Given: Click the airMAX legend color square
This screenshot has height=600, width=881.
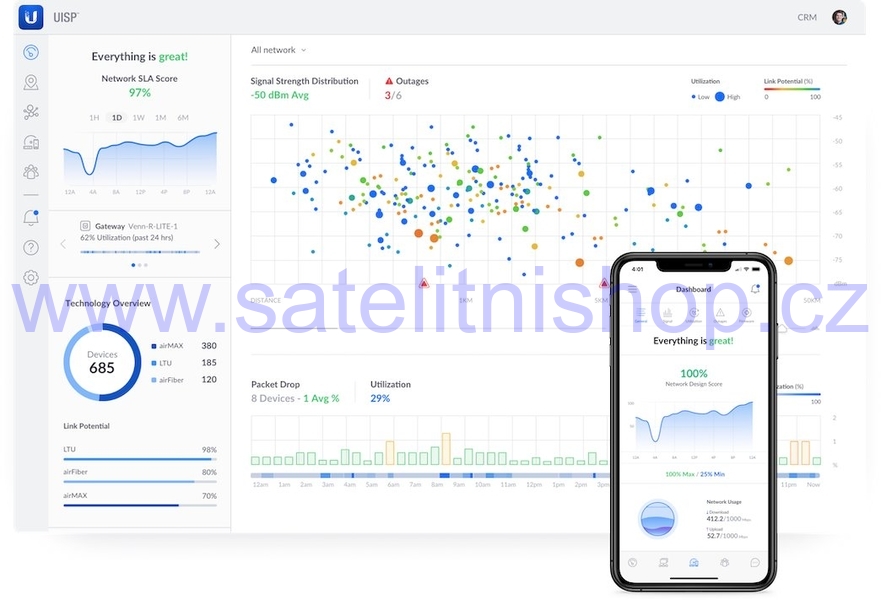Looking at the screenshot, I should click(154, 346).
